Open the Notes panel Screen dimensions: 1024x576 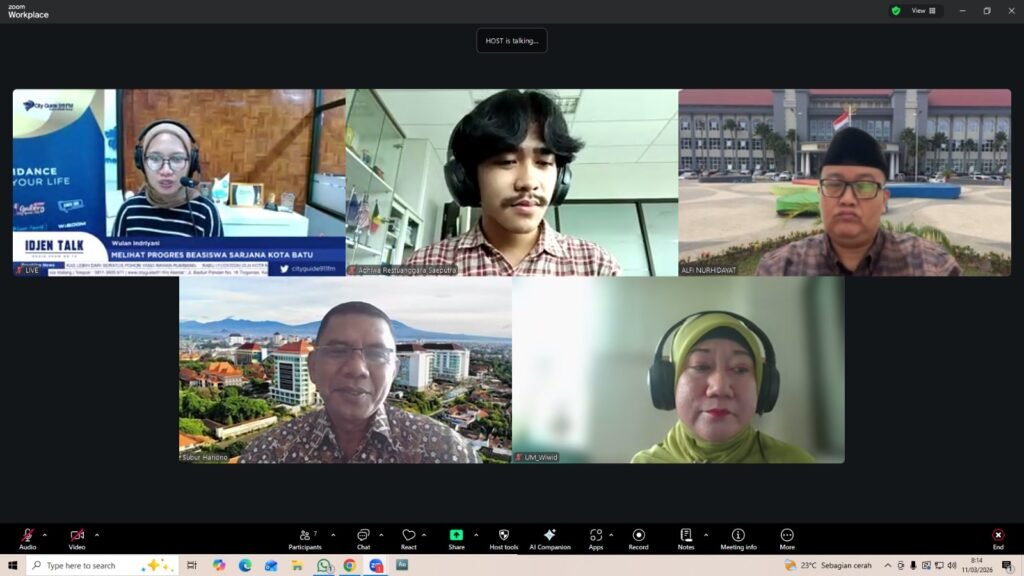686,537
